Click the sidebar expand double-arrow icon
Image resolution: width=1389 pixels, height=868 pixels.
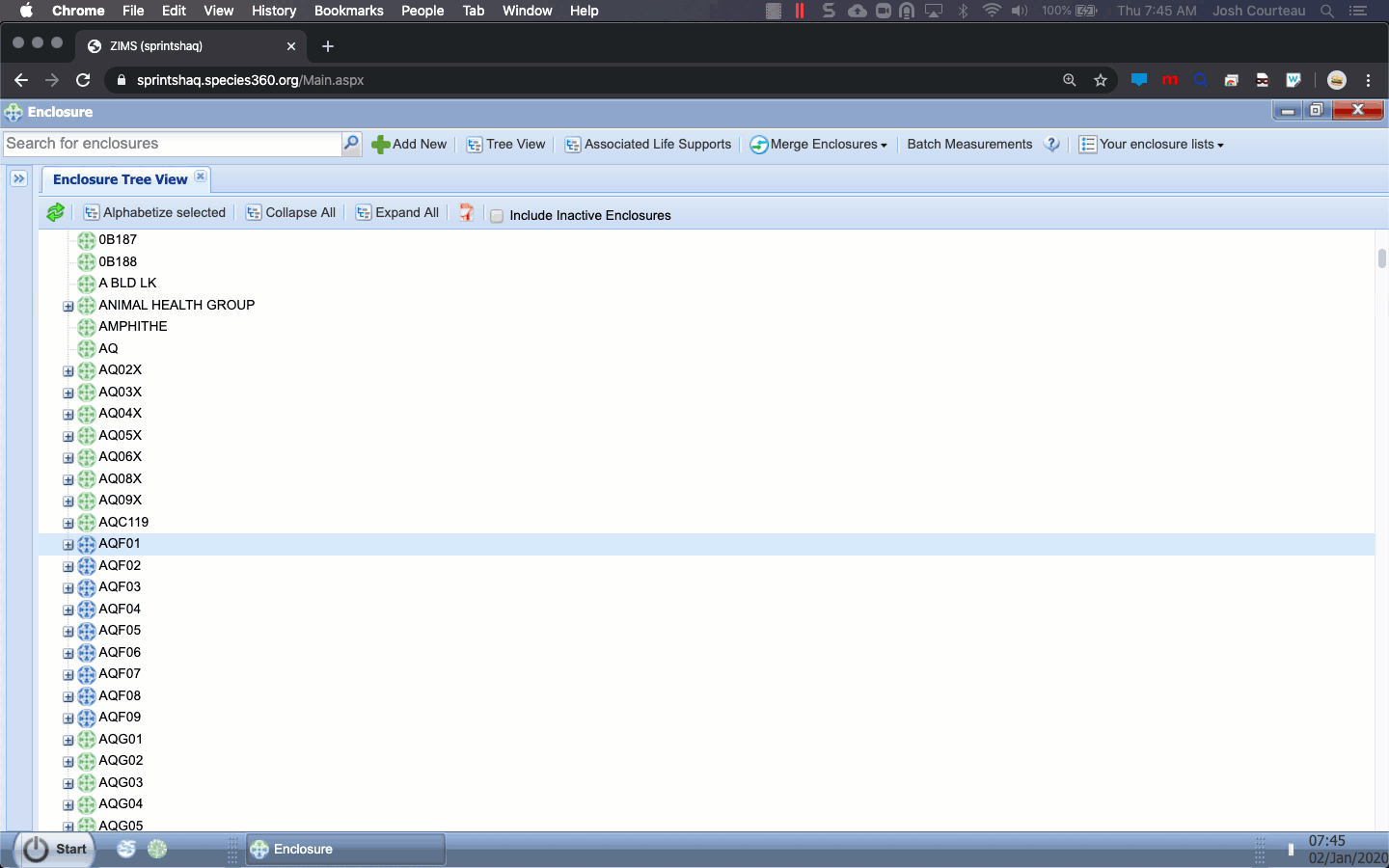(18, 178)
